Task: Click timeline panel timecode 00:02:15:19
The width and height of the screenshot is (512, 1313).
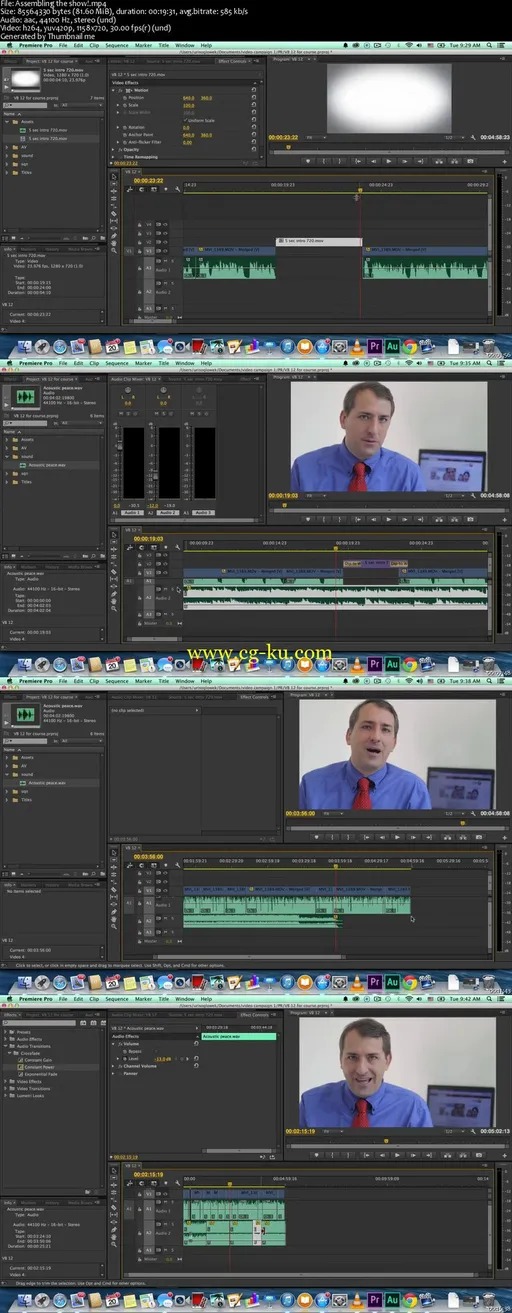Action: coord(148,1174)
